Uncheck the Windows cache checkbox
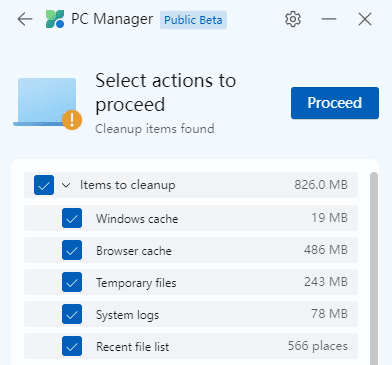The image size is (392, 365). click(x=72, y=218)
